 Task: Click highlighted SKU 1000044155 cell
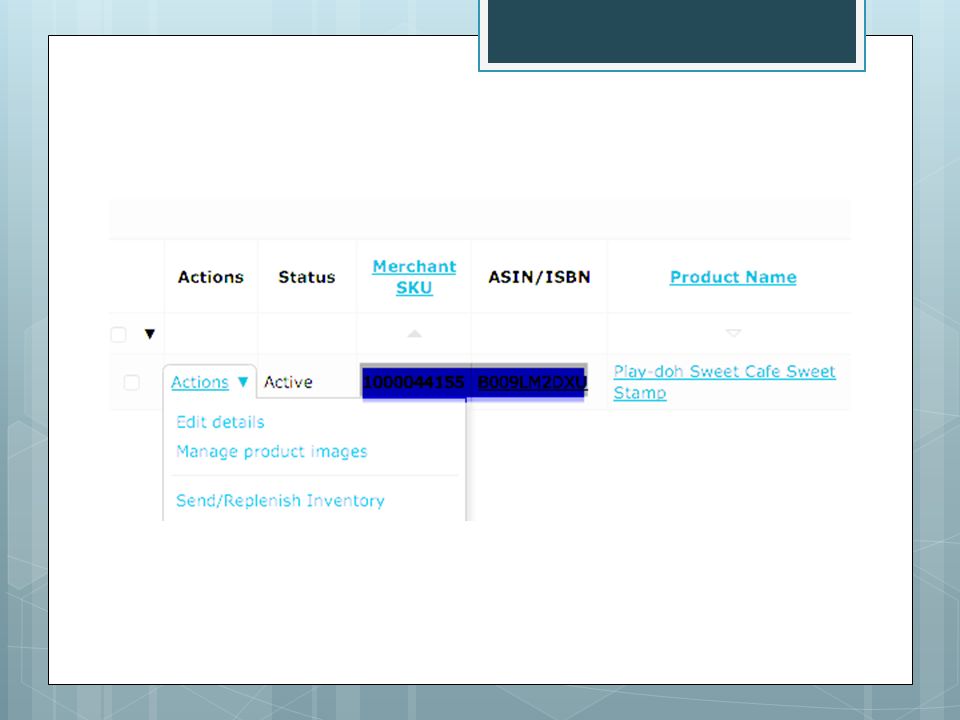point(413,382)
